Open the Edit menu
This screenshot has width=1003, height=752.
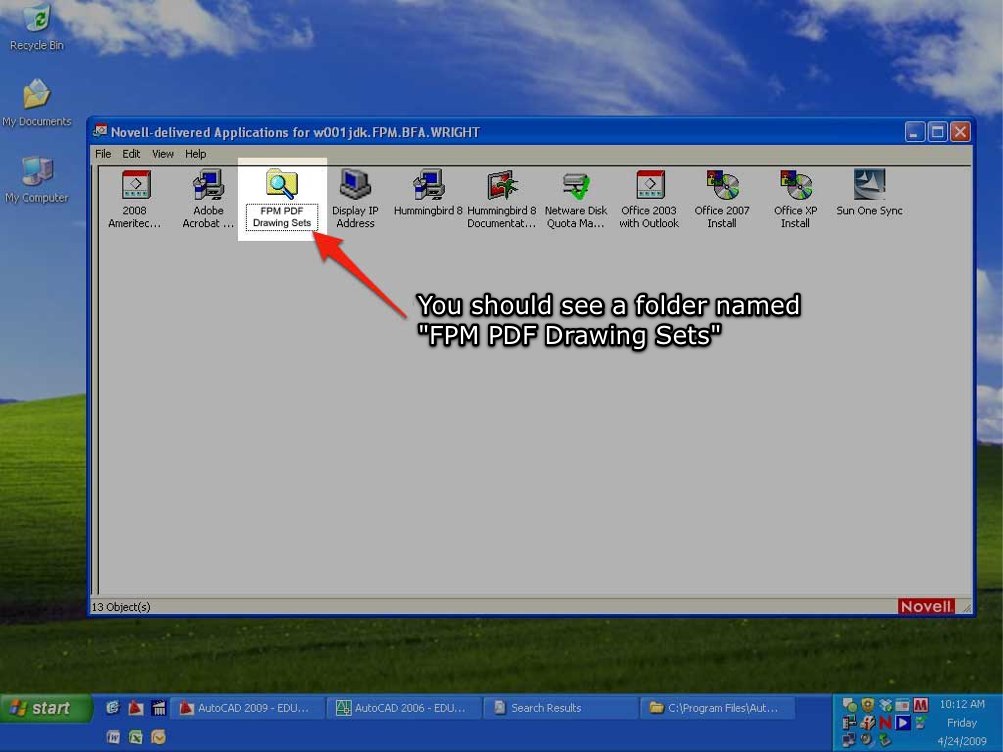coord(131,154)
